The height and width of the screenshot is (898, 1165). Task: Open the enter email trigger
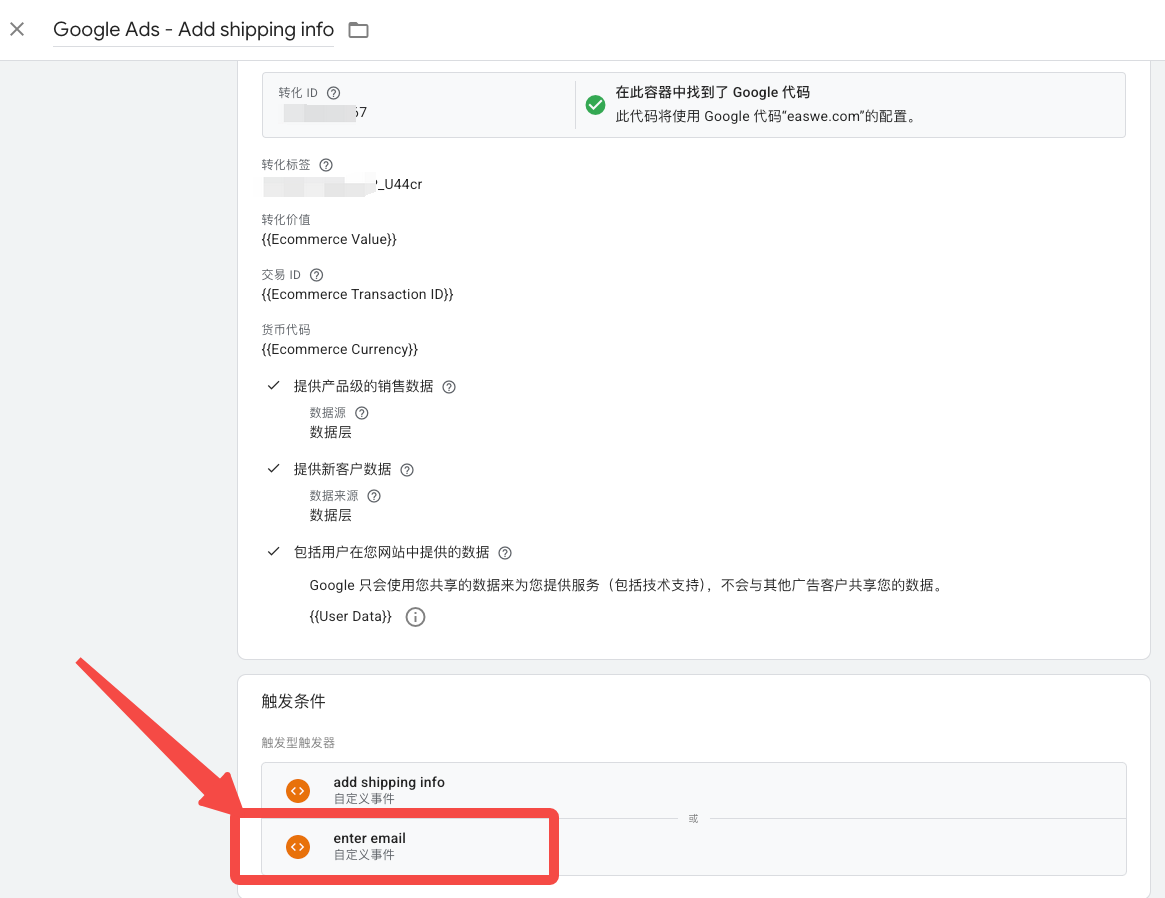[x=370, y=838]
